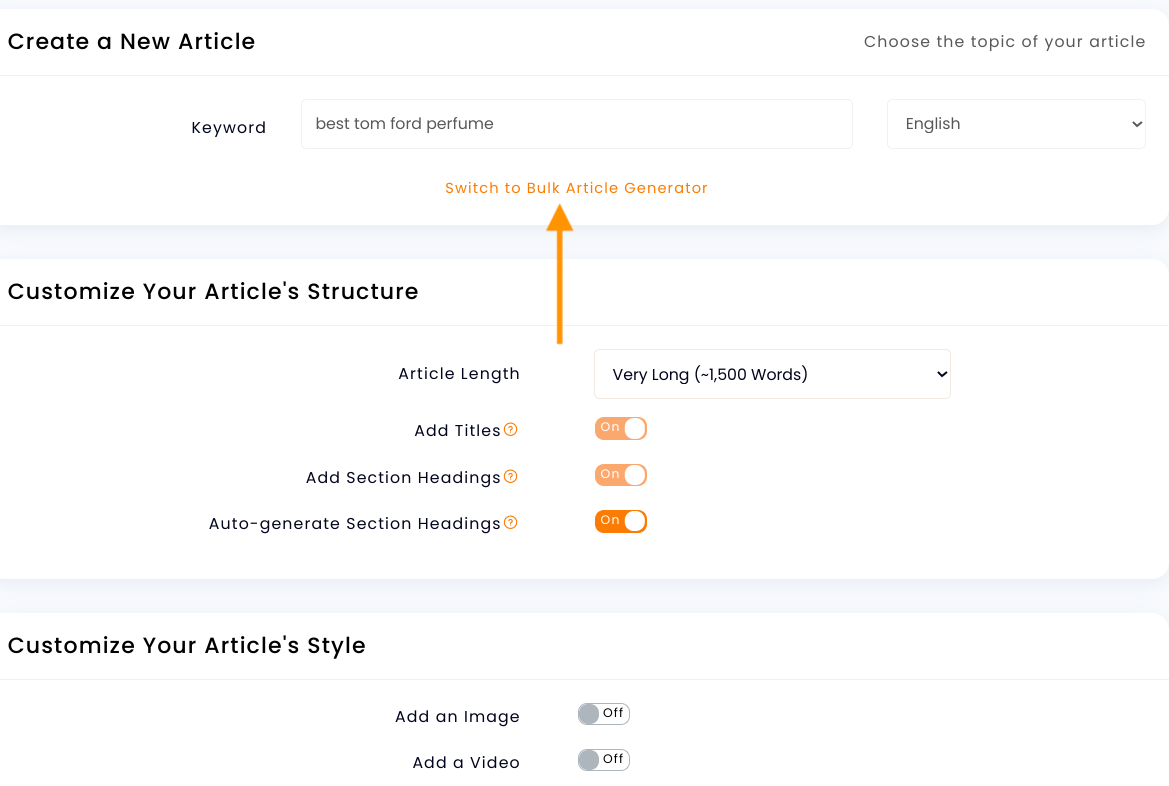This screenshot has height=786, width=1169.
Task: Click the chevron on the English language selector
Action: tap(1138, 123)
